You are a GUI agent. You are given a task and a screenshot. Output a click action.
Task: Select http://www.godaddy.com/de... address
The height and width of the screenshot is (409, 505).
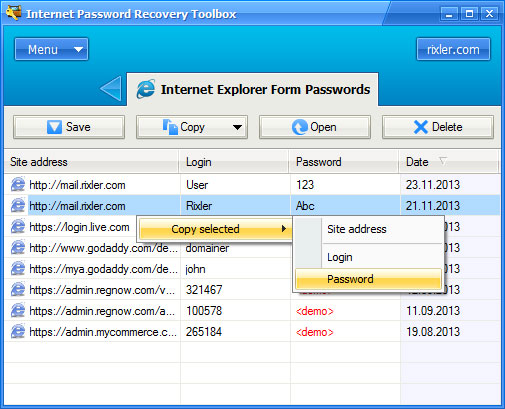pos(103,248)
